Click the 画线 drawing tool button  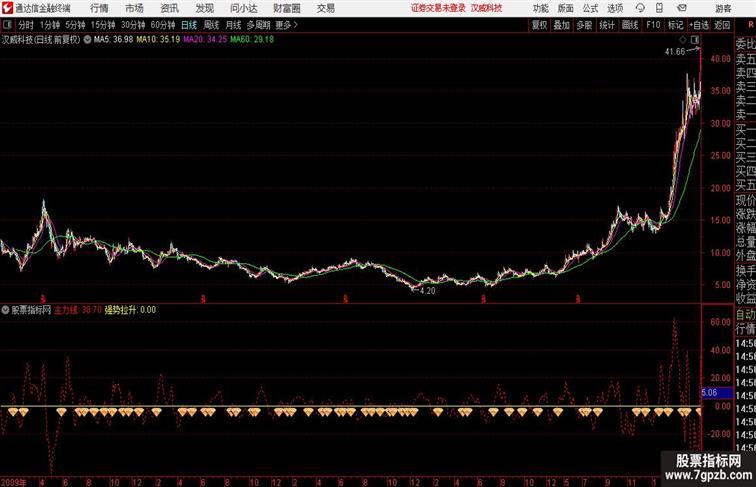coord(630,25)
